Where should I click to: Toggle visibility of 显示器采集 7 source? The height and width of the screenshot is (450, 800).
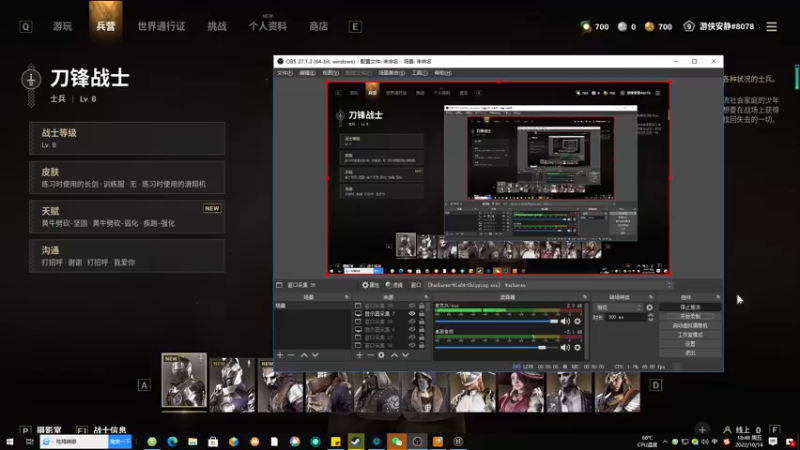pyautogui.click(x=412, y=314)
